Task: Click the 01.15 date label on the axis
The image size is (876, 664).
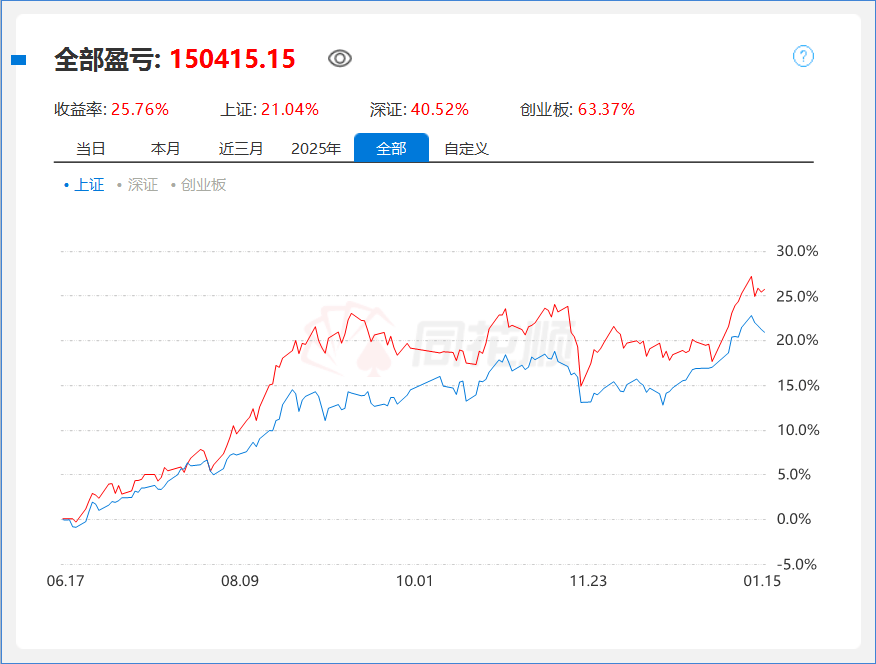Action: pos(763,581)
